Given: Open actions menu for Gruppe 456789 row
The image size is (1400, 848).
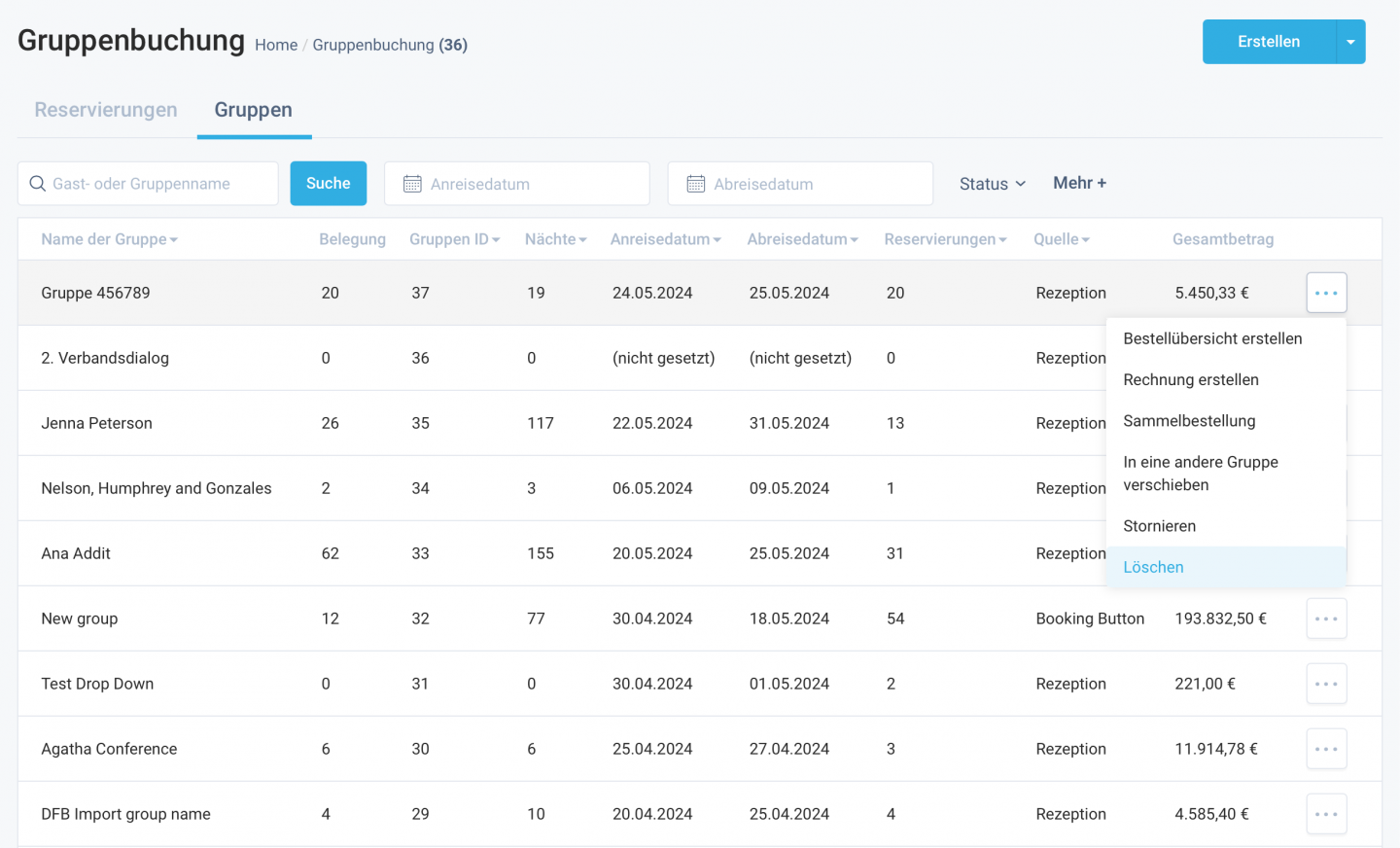Looking at the screenshot, I should [x=1326, y=293].
